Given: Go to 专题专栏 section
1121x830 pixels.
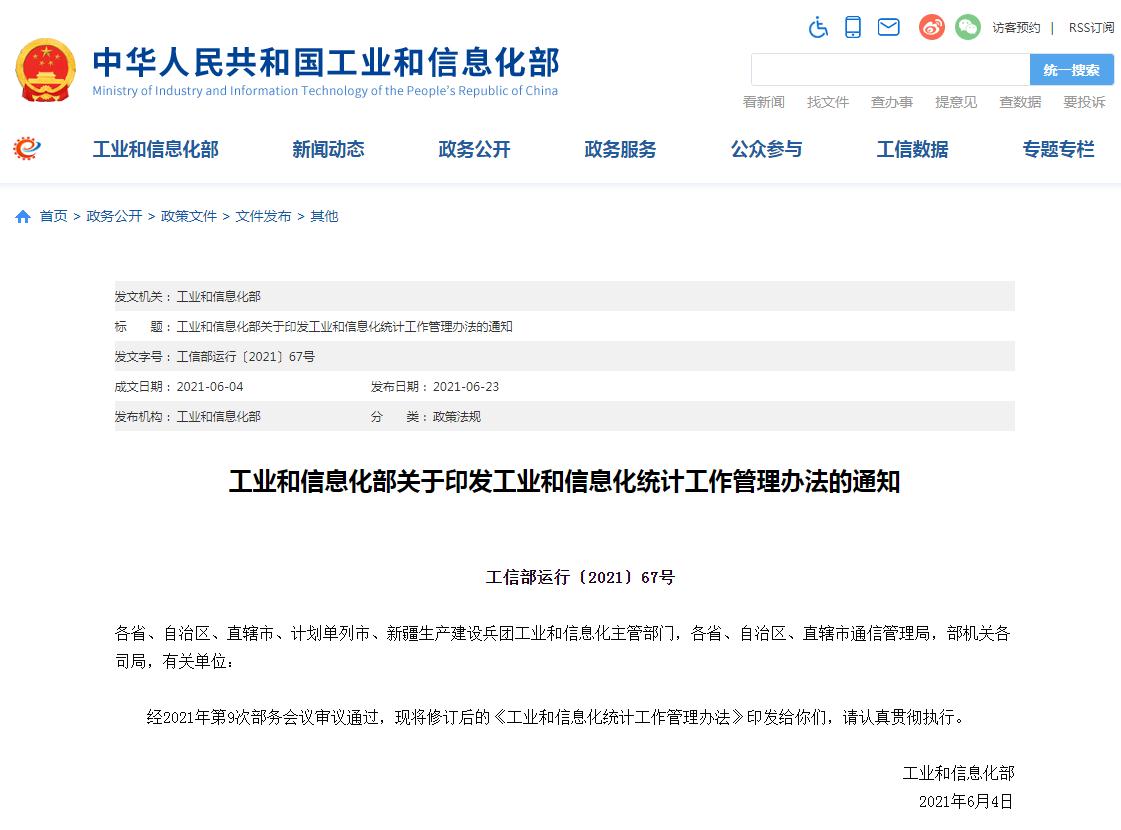Looking at the screenshot, I should (x=1058, y=150).
